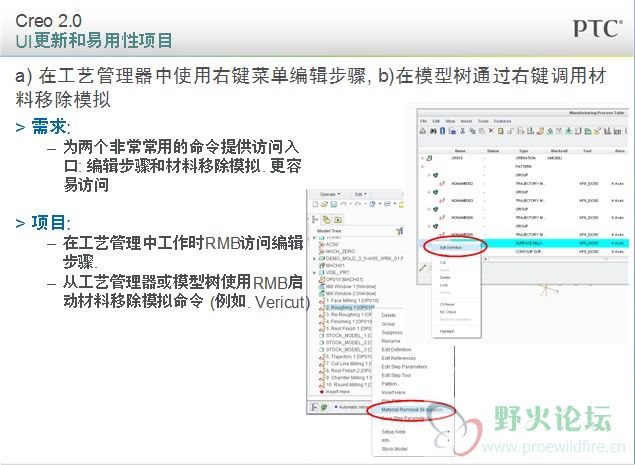This screenshot has height=465, width=635.
Task: Choose Lock in process table context menu
Action: tap(444, 285)
